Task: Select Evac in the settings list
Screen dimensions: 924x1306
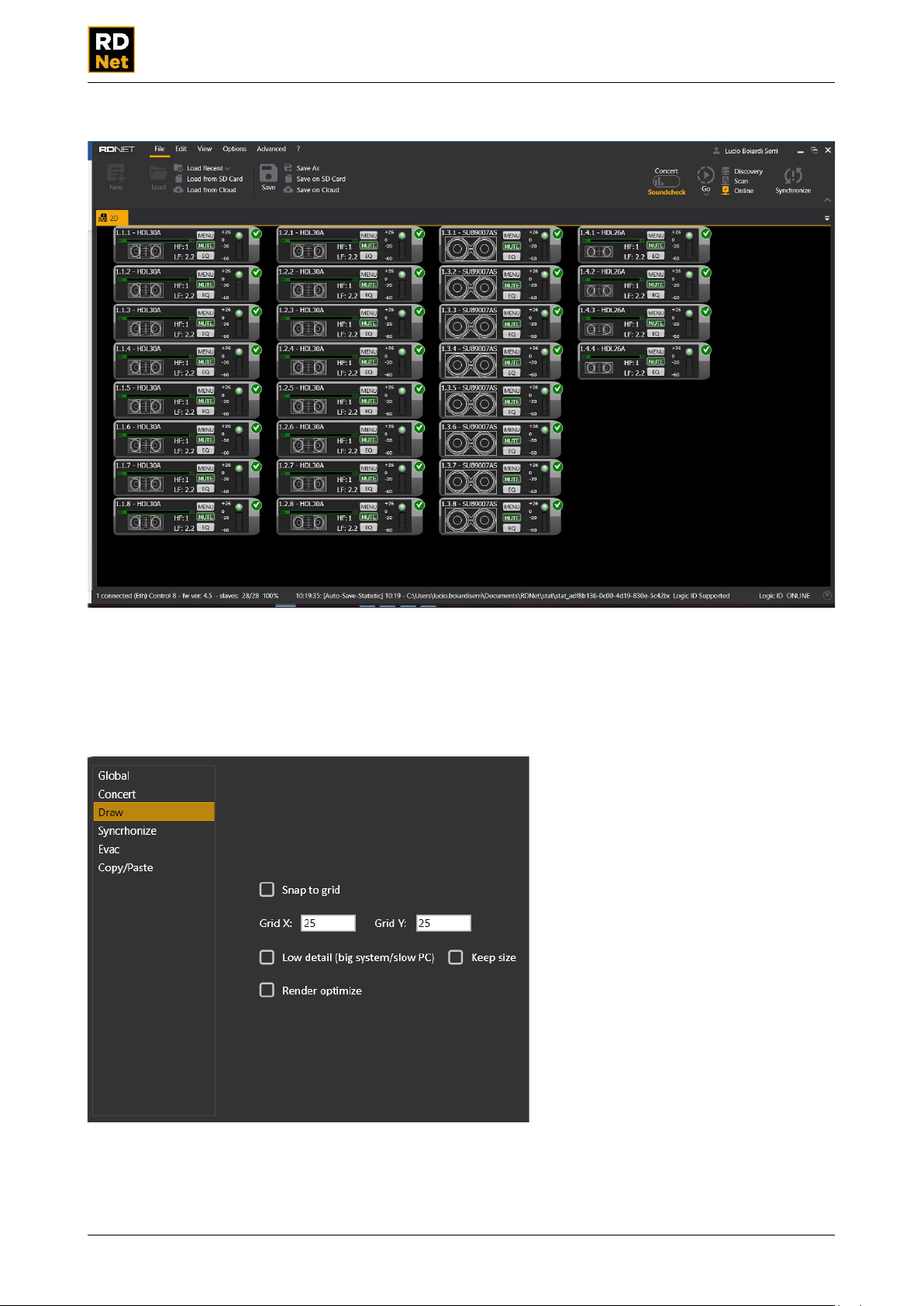Action: click(x=153, y=849)
